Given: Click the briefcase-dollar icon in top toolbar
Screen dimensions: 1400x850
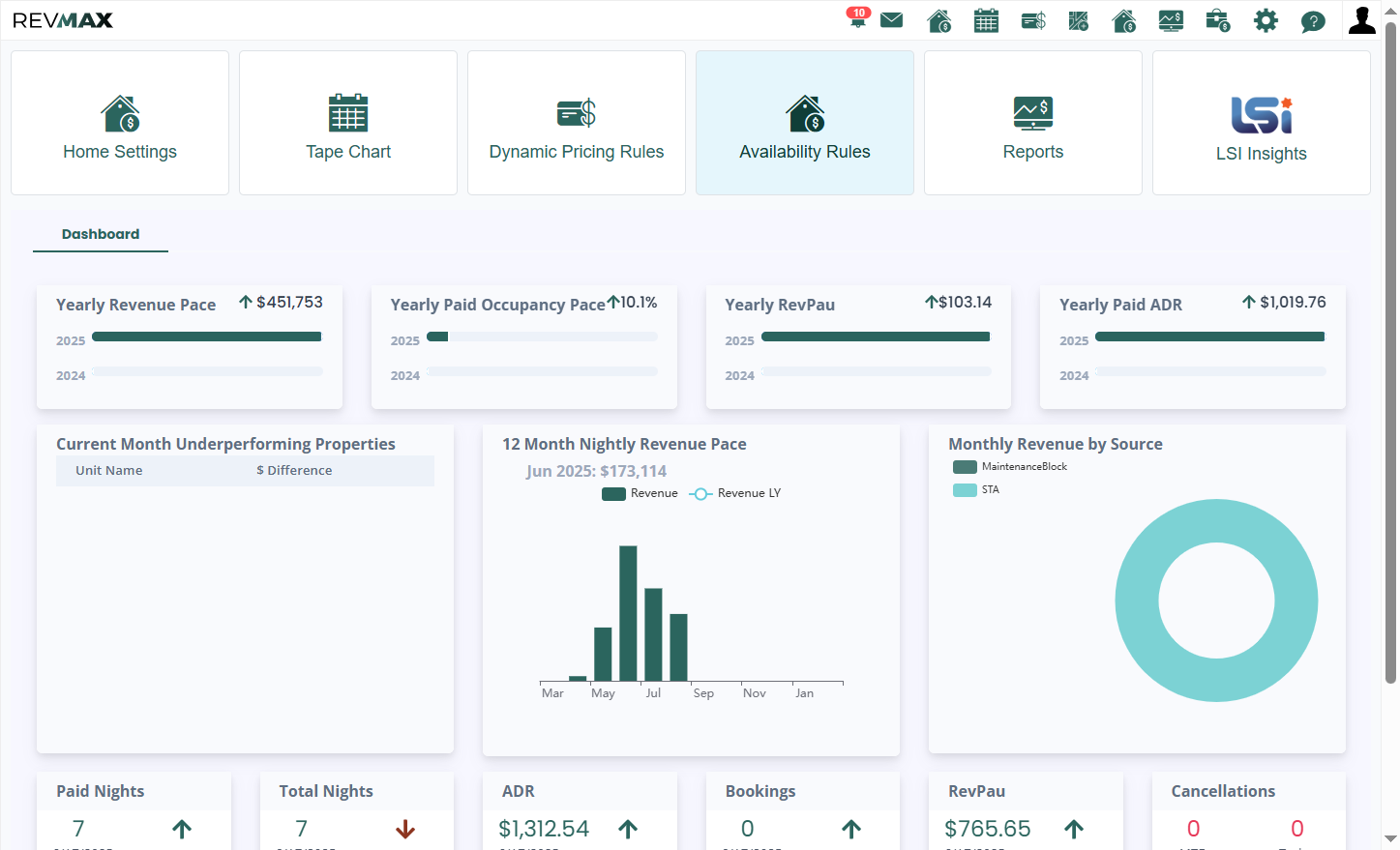Looking at the screenshot, I should click(1218, 20).
